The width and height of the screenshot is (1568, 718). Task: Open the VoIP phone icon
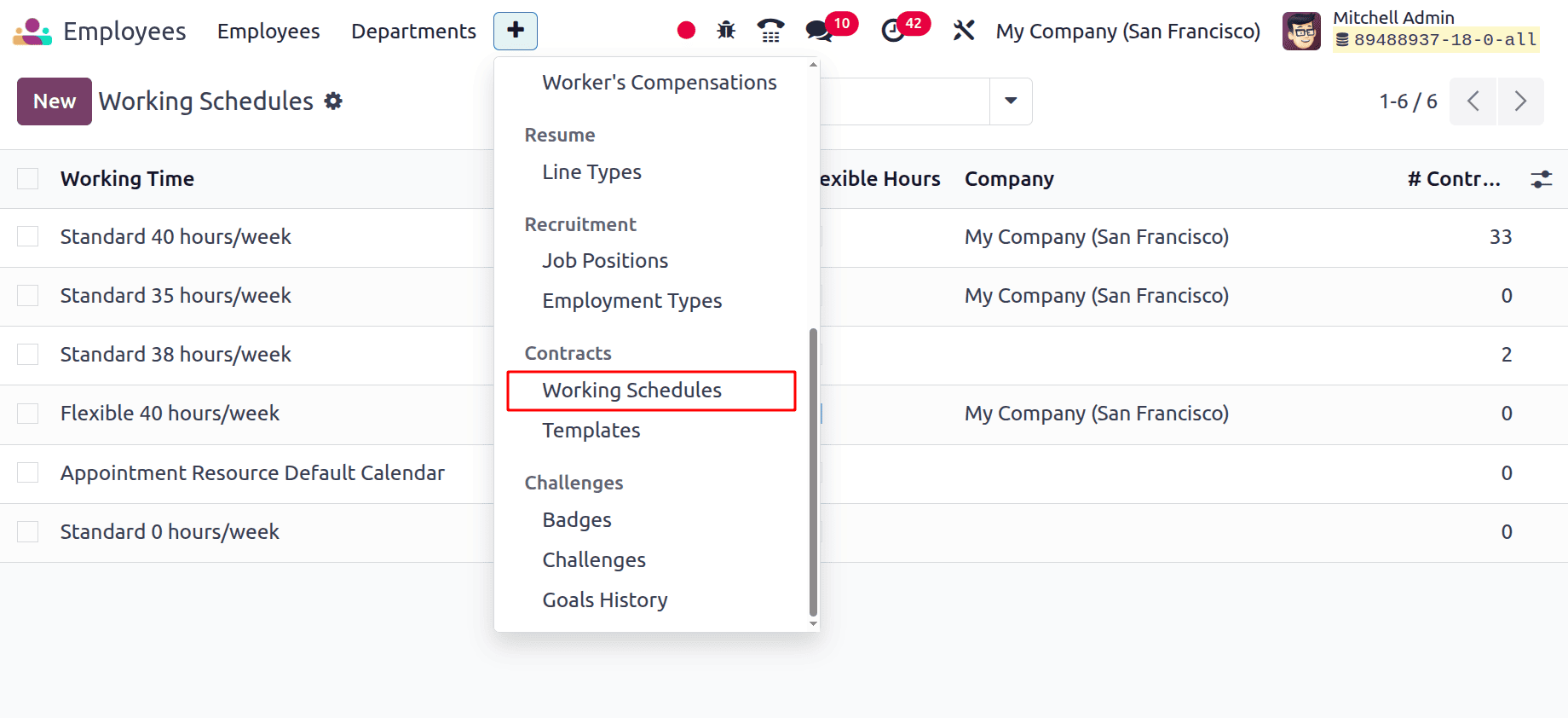click(x=770, y=31)
